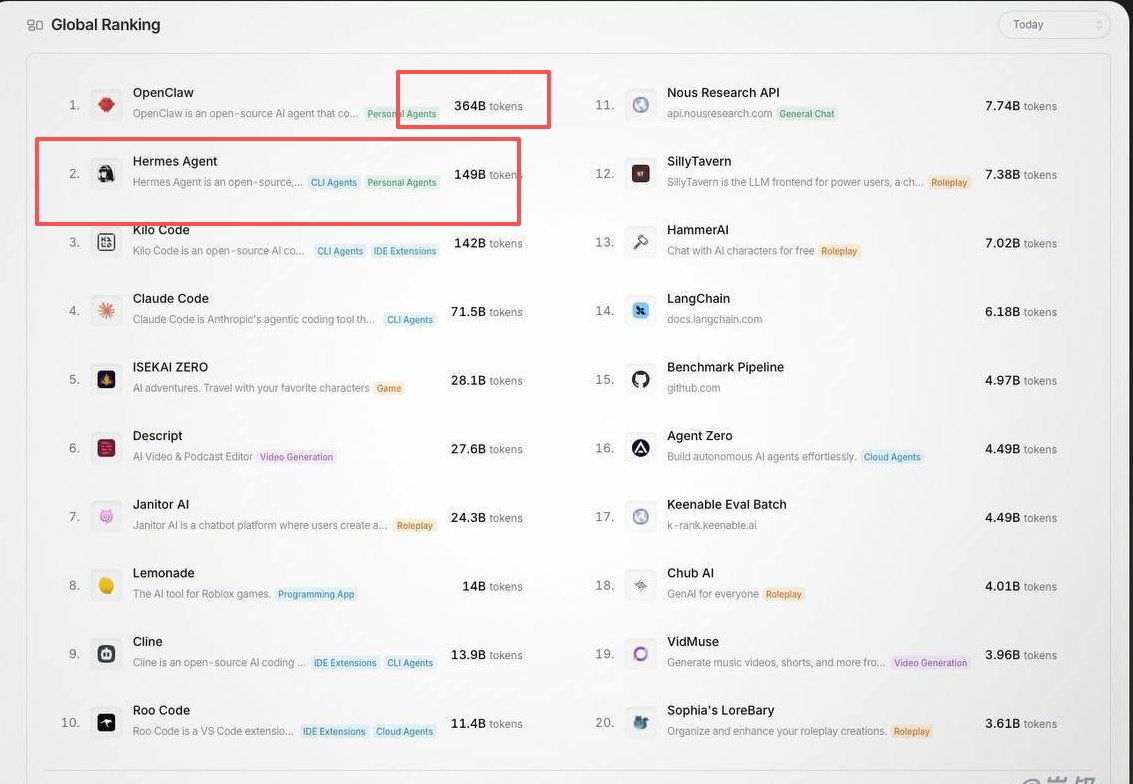Open the Nous Research API title link
Screen dimensions: 1133x784
tap(723, 93)
